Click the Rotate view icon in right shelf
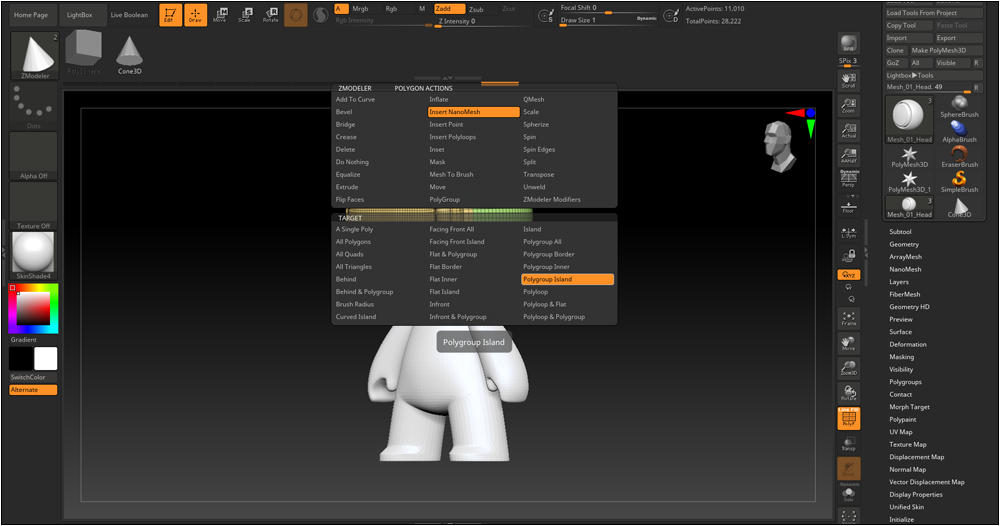The height and width of the screenshot is (526, 1000). pyautogui.click(x=849, y=393)
